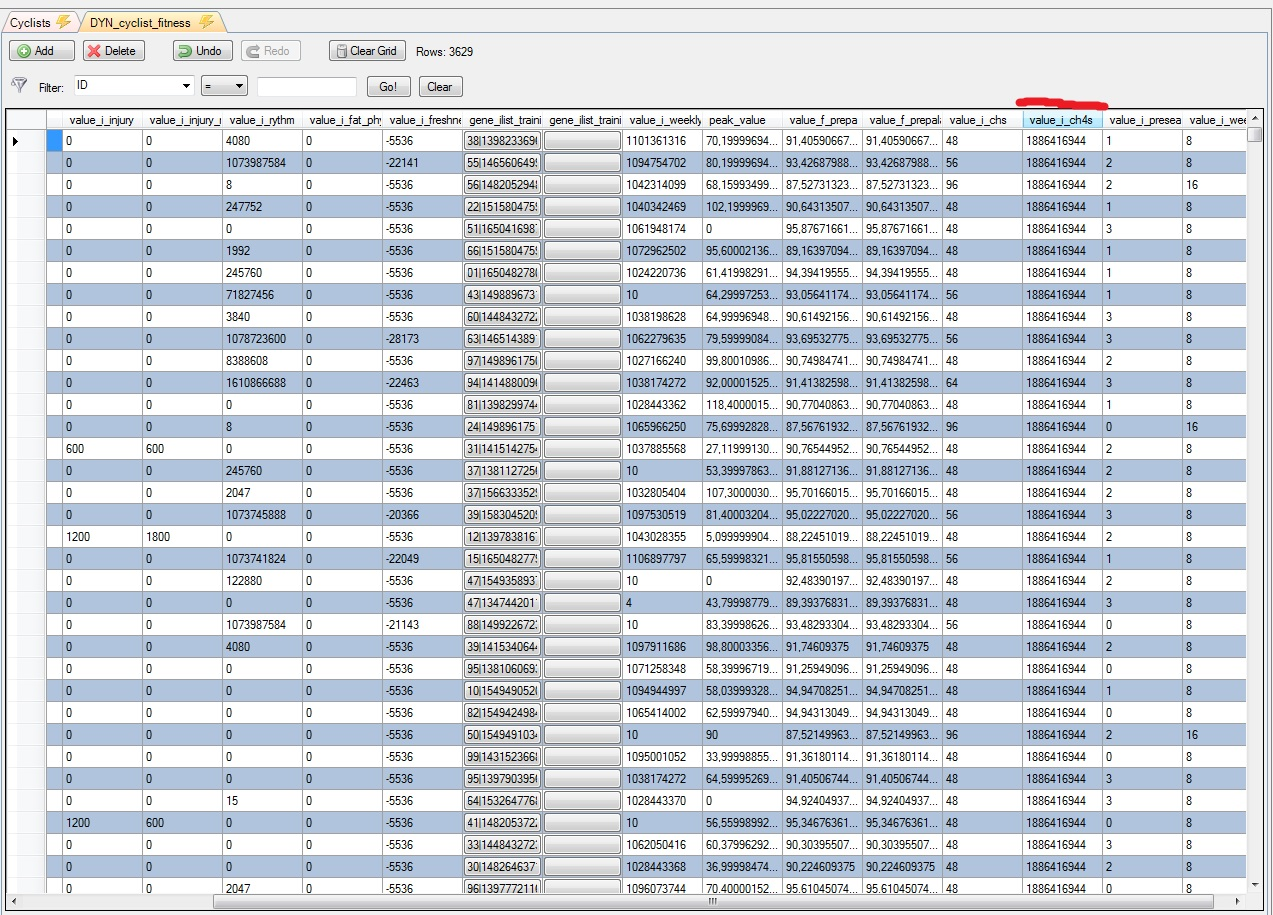Viewport: 1273px width, 915px height.
Task: Open the filter column dropdown showing ID
Action: pos(185,87)
